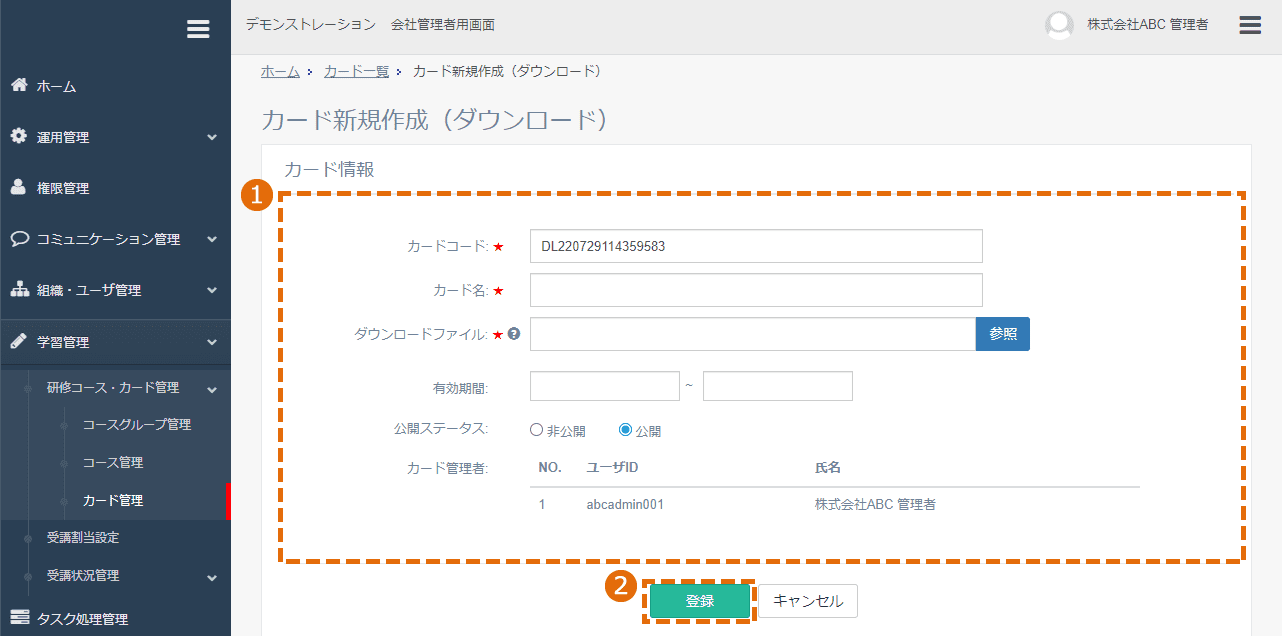The width and height of the screenshot is (1282, 636).
Task: Expand the コミュニケーション管理 chevron
Action: pos(212,239)
